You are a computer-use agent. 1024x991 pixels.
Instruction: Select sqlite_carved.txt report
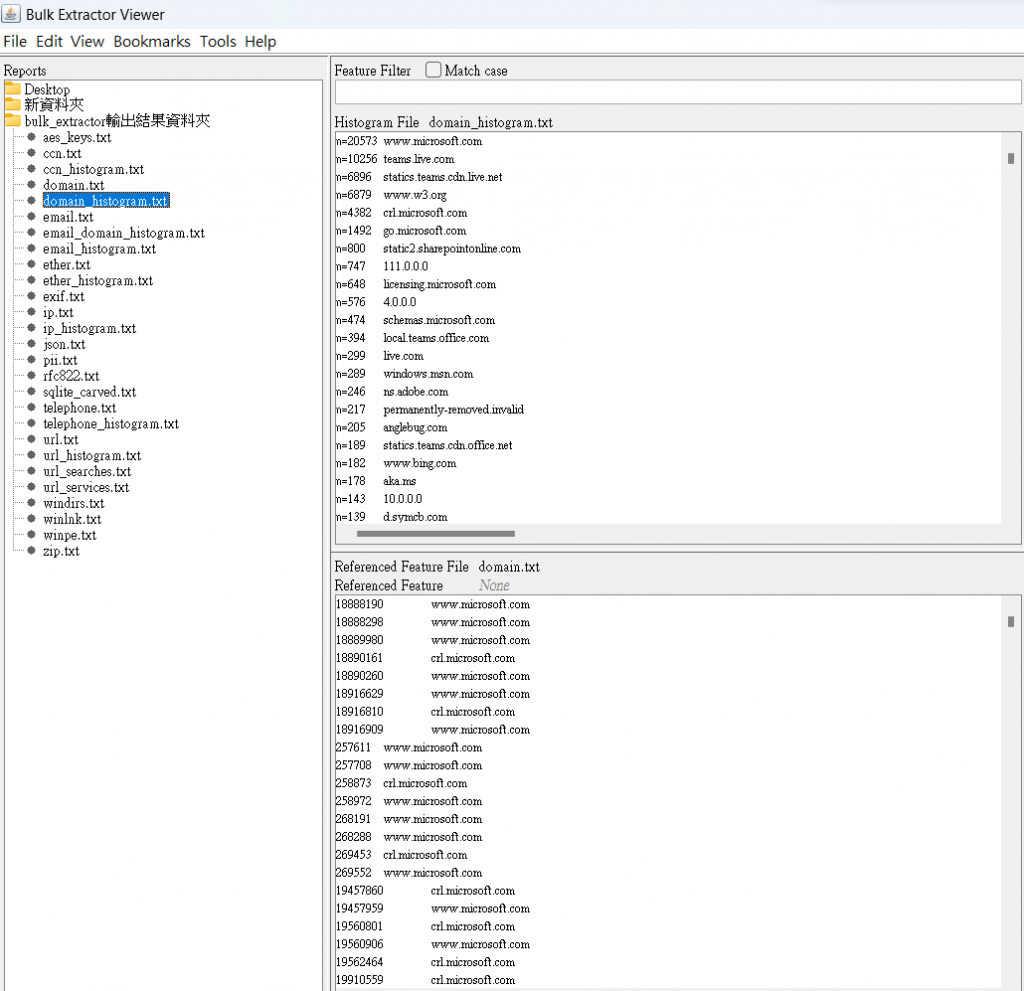(x=89, y=392)
